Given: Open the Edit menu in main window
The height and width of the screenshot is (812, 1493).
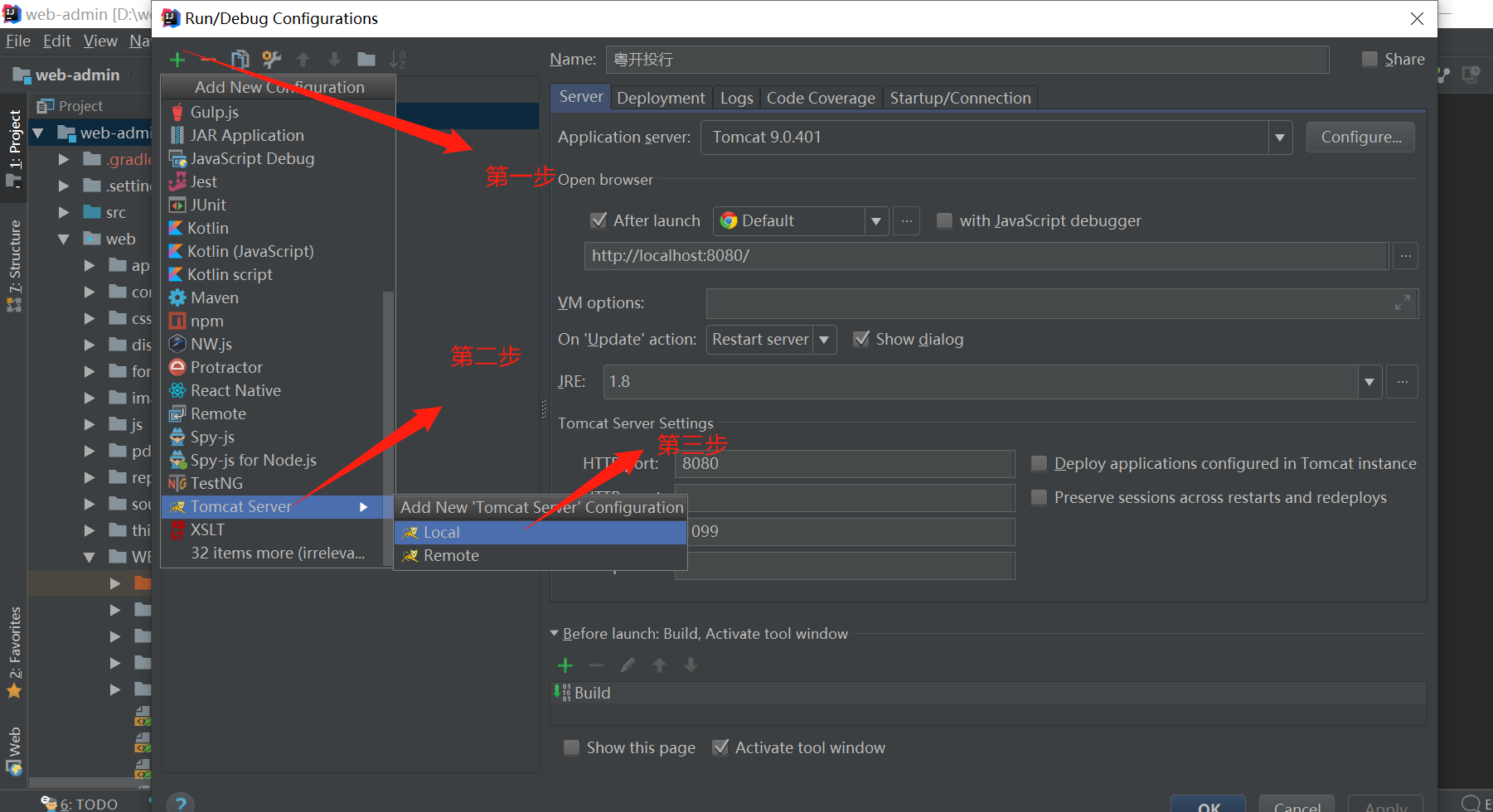Looking at the screenshot, I should coord(56,41).
